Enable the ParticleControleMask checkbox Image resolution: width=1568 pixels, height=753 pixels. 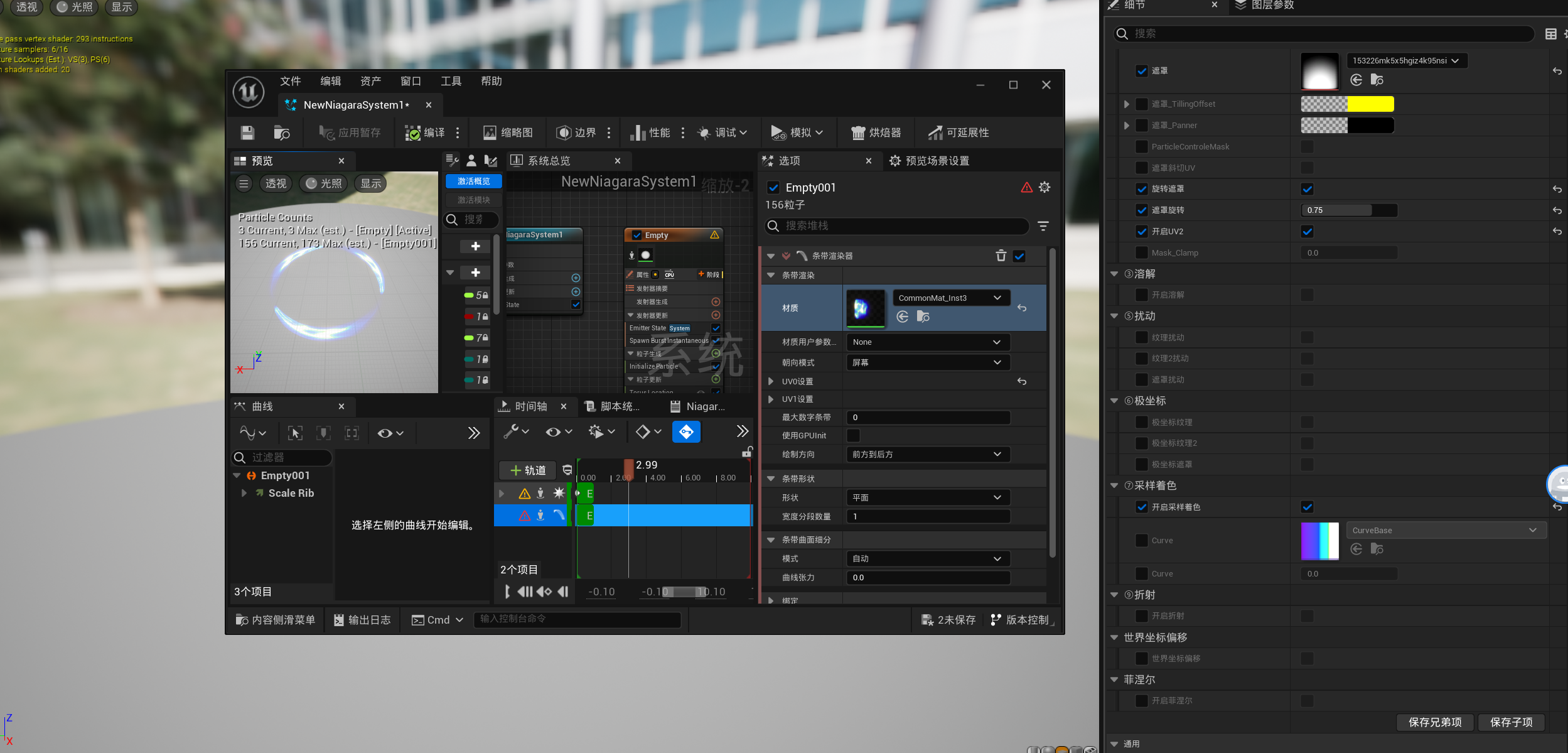tap(1142, 146)
